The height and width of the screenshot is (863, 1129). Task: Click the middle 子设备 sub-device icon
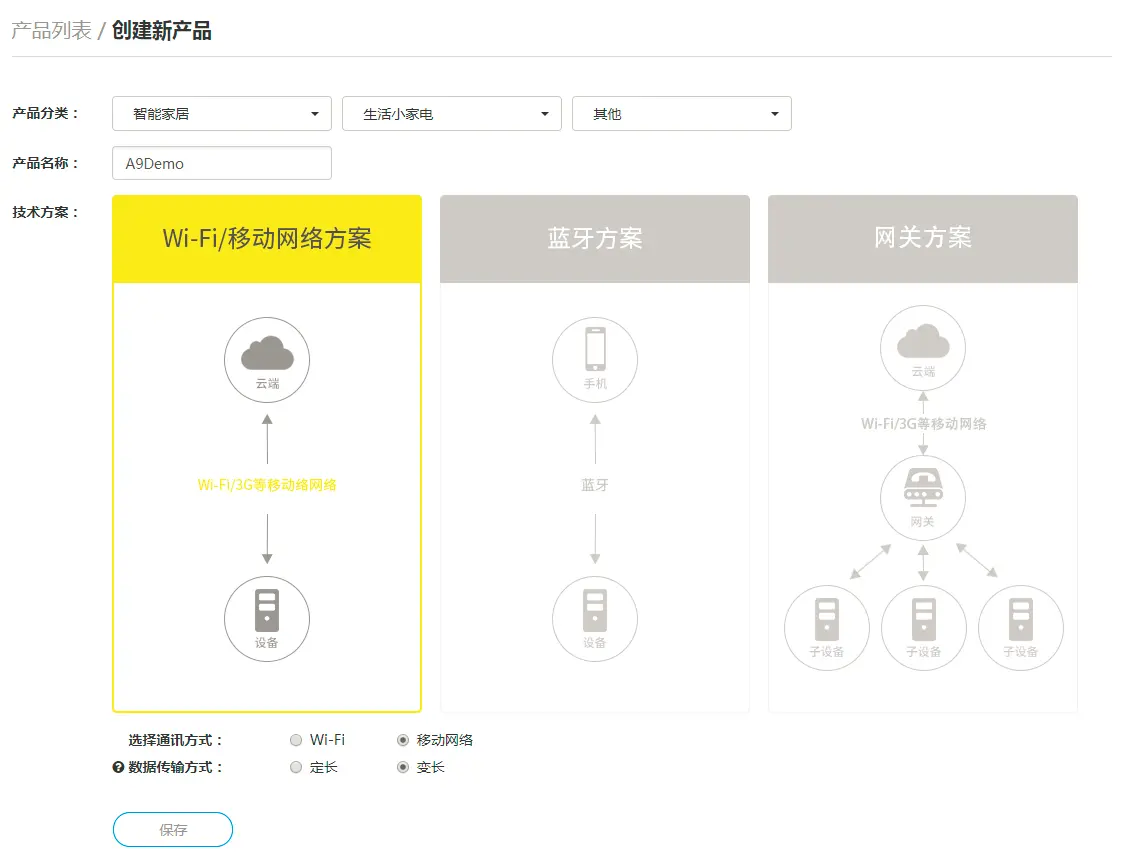[x=924, y=628]
